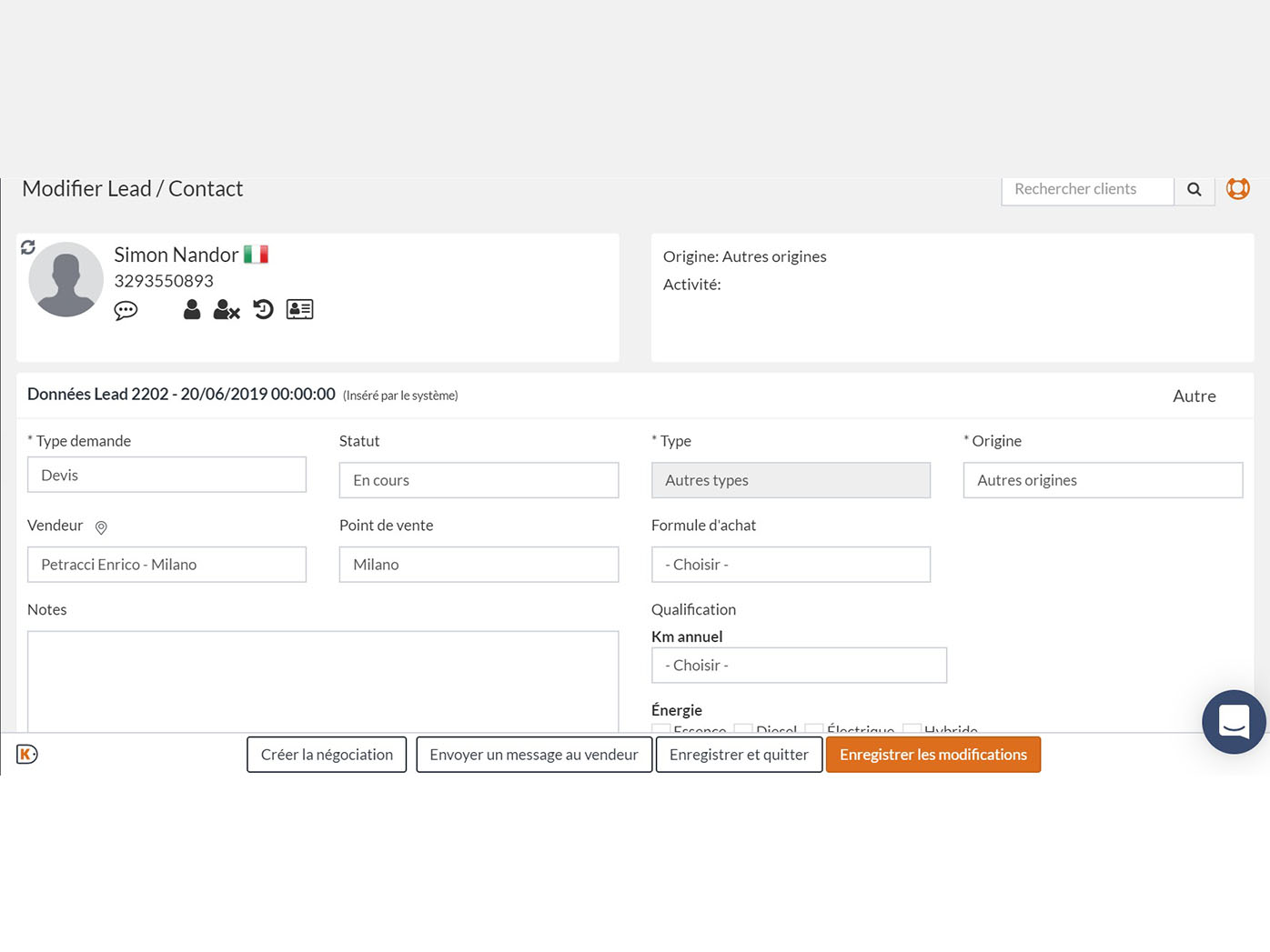Open the contact card icon

tap(299, 309)
